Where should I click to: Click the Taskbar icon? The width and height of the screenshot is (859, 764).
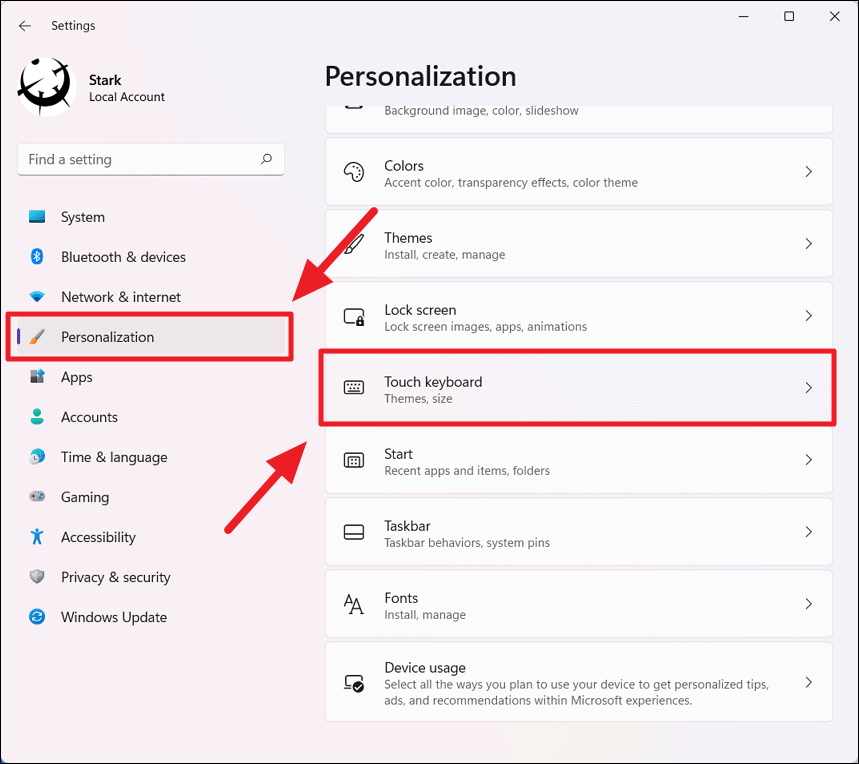[354, 532]
